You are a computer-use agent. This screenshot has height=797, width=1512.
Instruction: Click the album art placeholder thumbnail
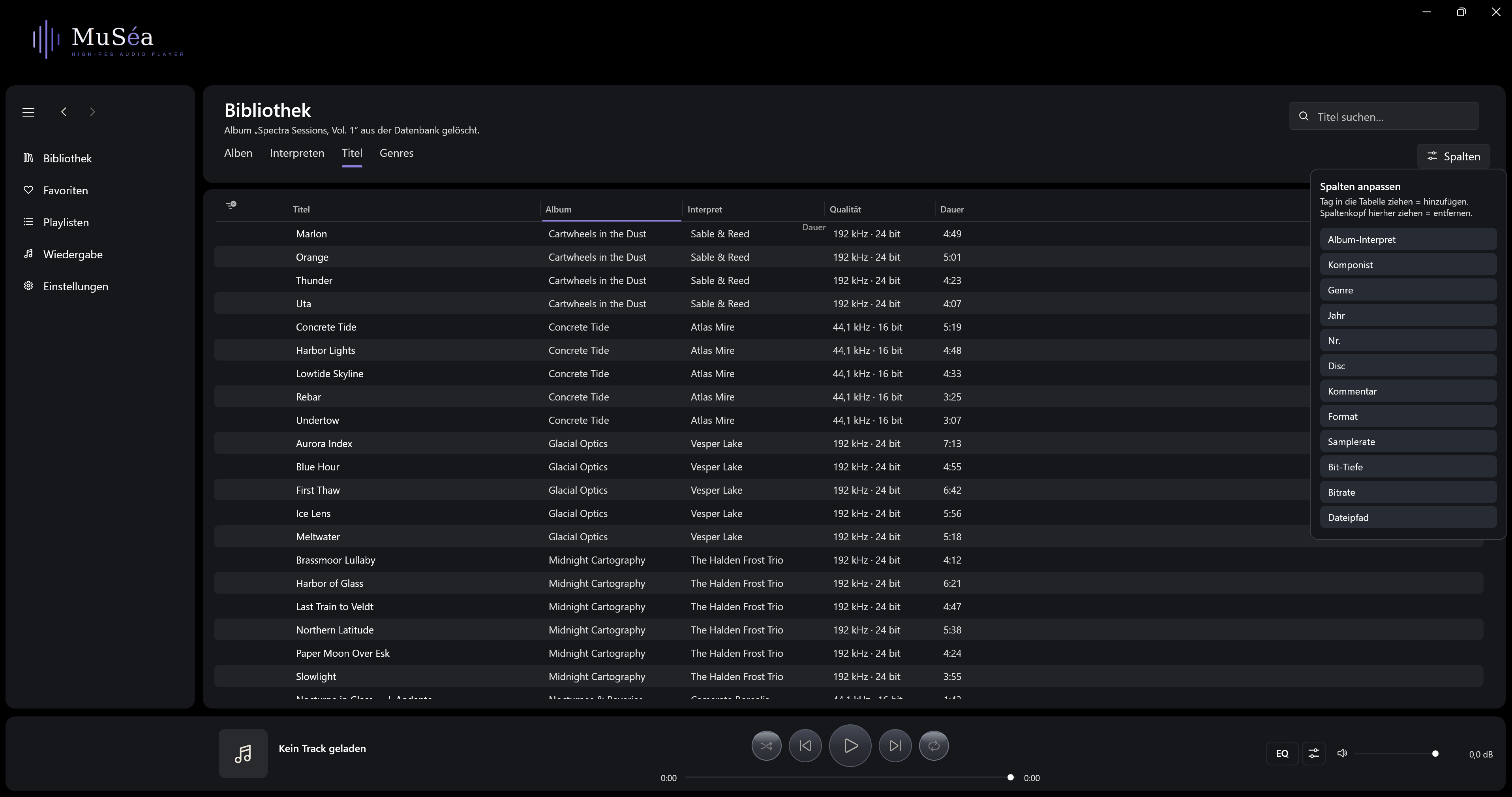pyautogui.click(x=243, y=754)
